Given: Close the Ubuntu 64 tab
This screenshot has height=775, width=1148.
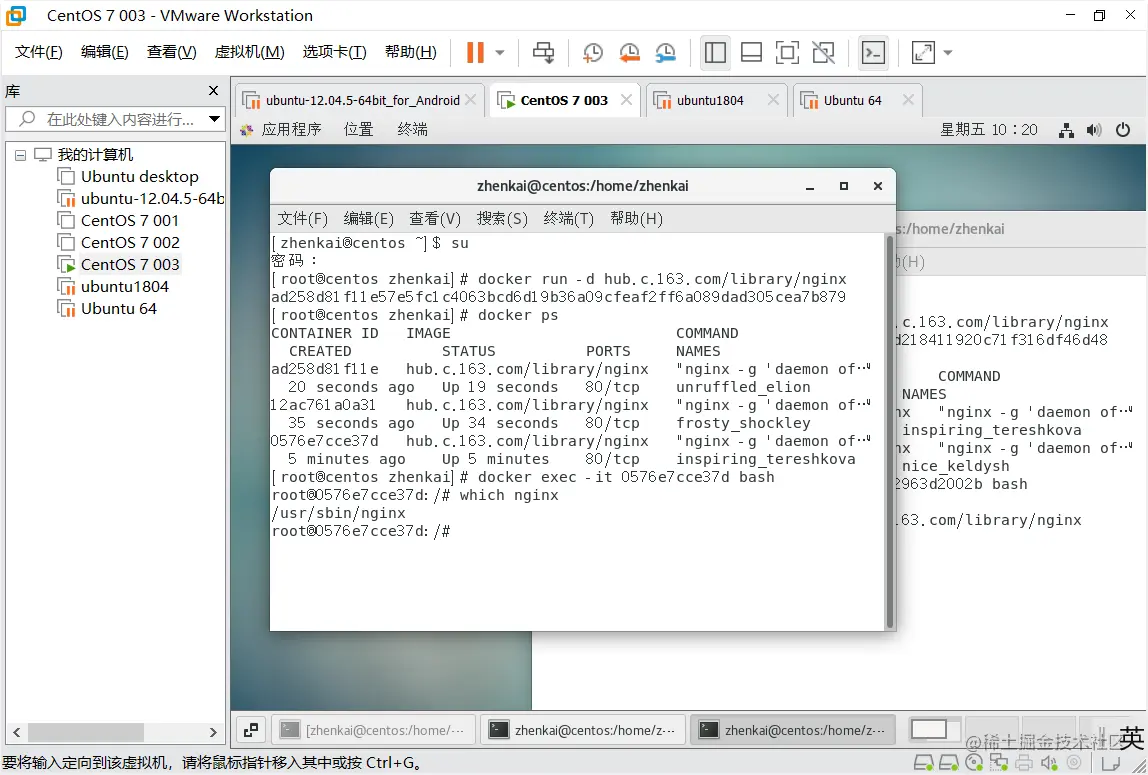Looking at the screenshot, I should (x=908, y=100).
